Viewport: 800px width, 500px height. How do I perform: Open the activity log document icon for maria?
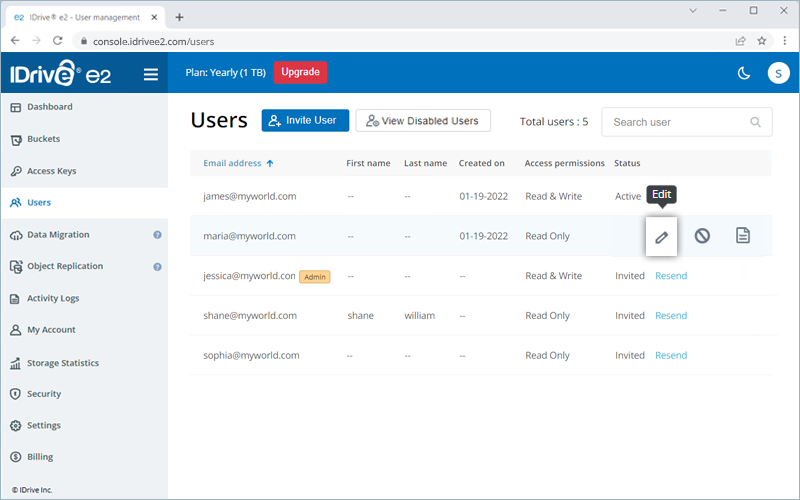tap(743, 236)
